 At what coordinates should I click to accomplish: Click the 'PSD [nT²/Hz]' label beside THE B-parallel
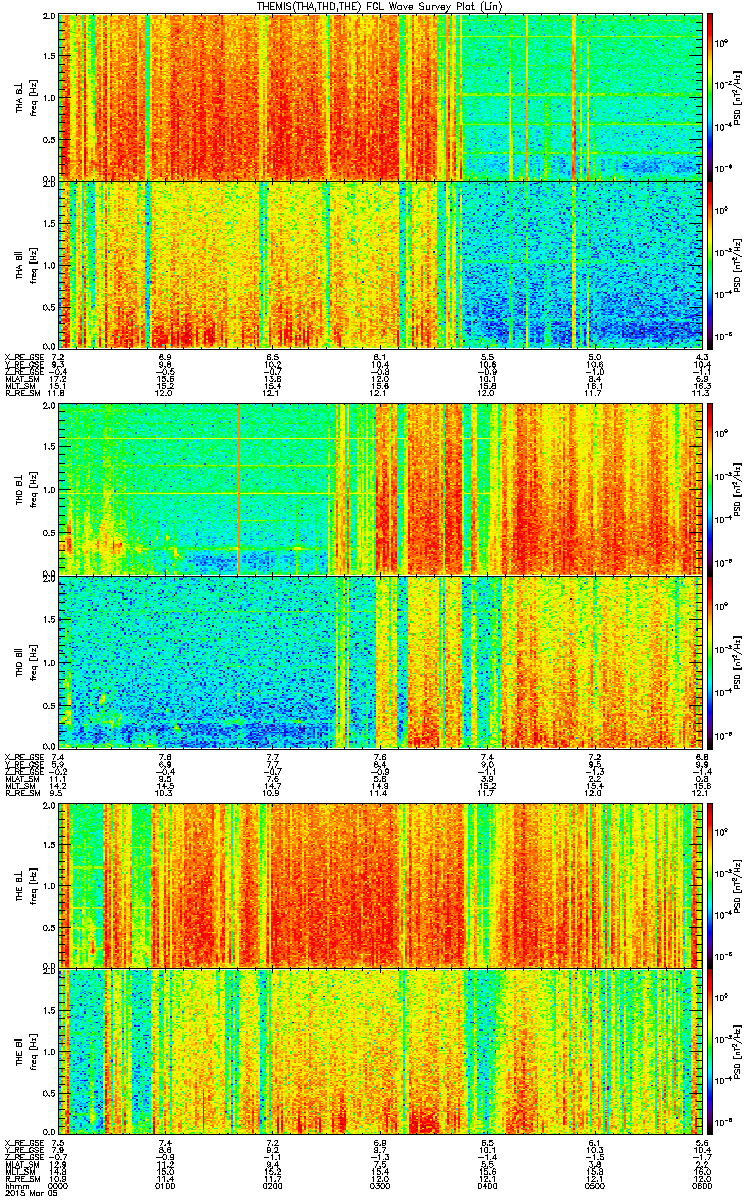[738, 1054]
